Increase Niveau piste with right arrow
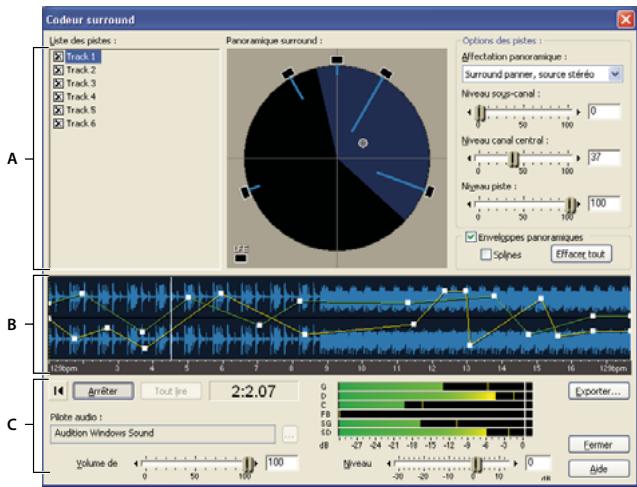637x487 pixels. point(578,204)
